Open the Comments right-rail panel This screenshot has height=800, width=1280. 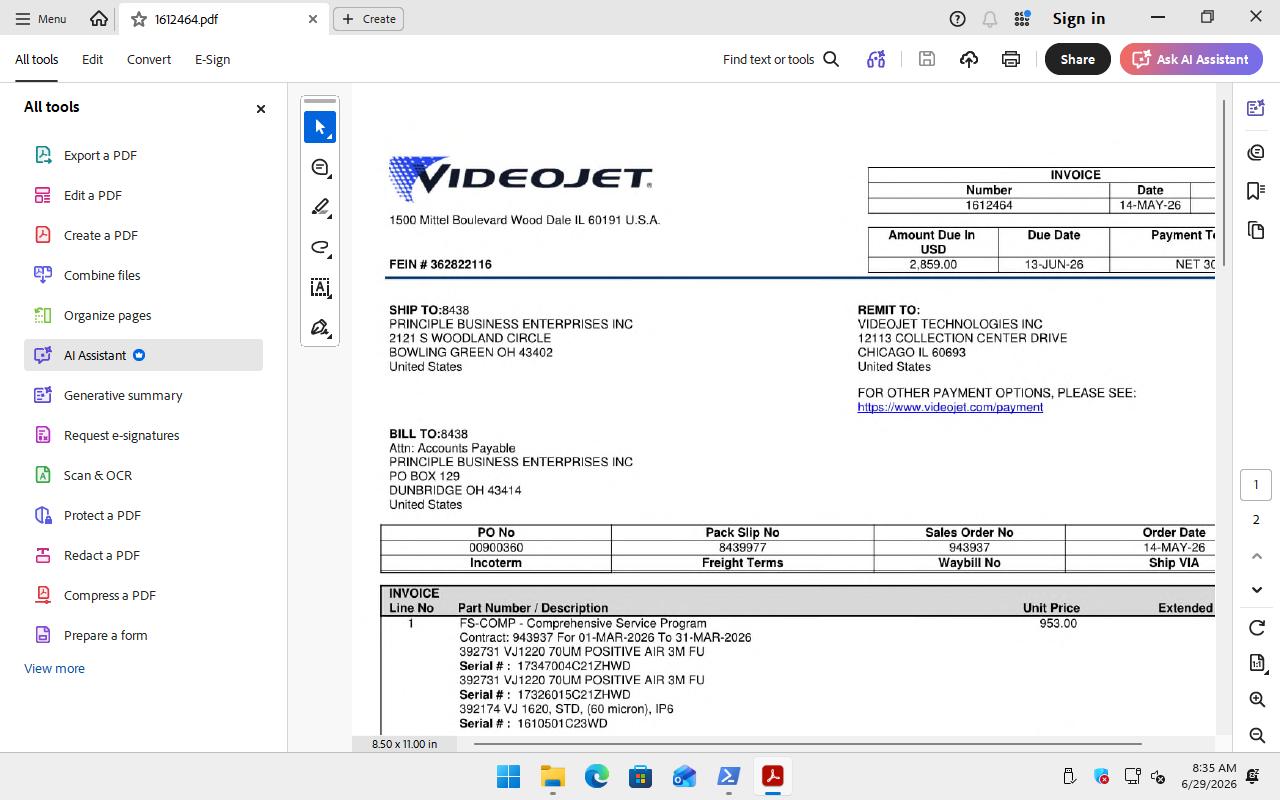coord(1256,152)
